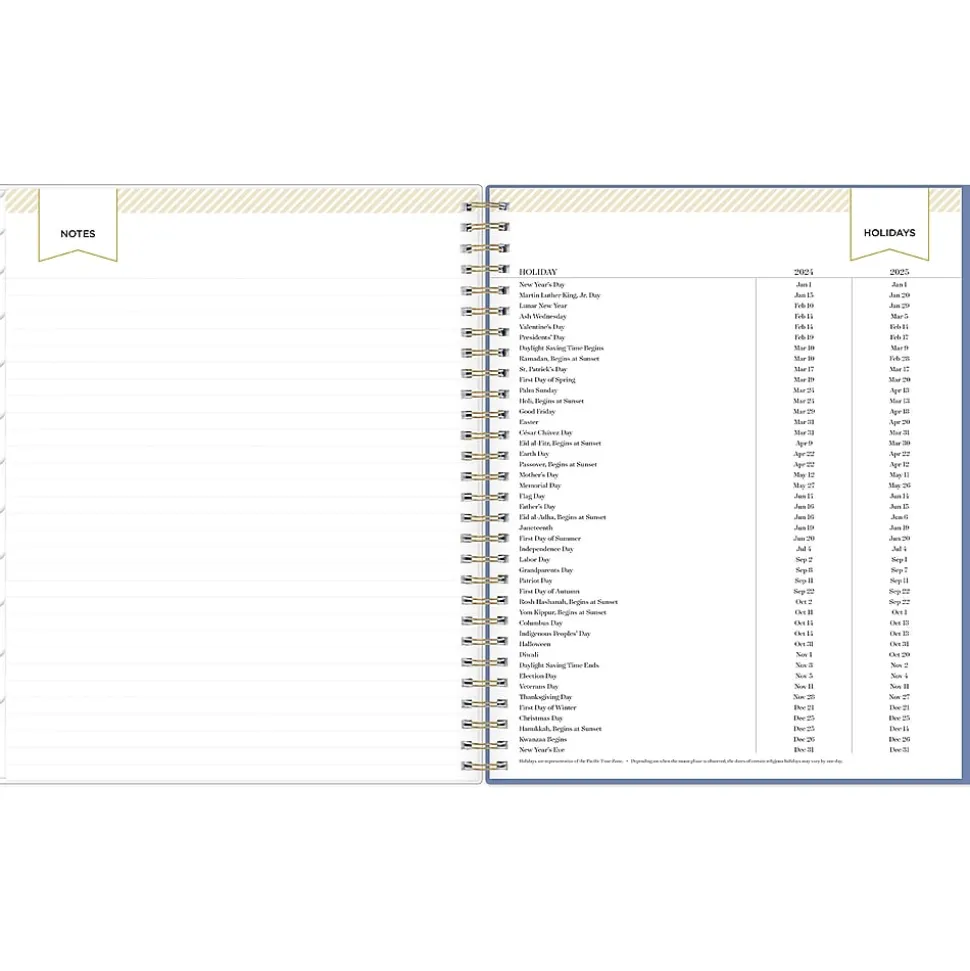Click the Mother's Day holiday label
Image resolution: width=970 pixels, height=971 pixels.
(539, 475)
